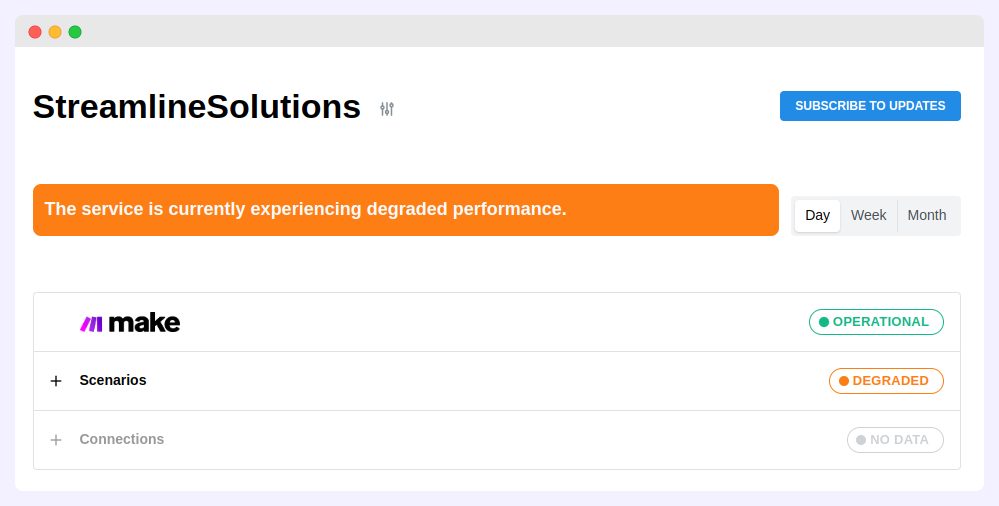Click the orange dot in Degraded badge
This screenshot has width=999, height=506.
(x=844, y=381)
